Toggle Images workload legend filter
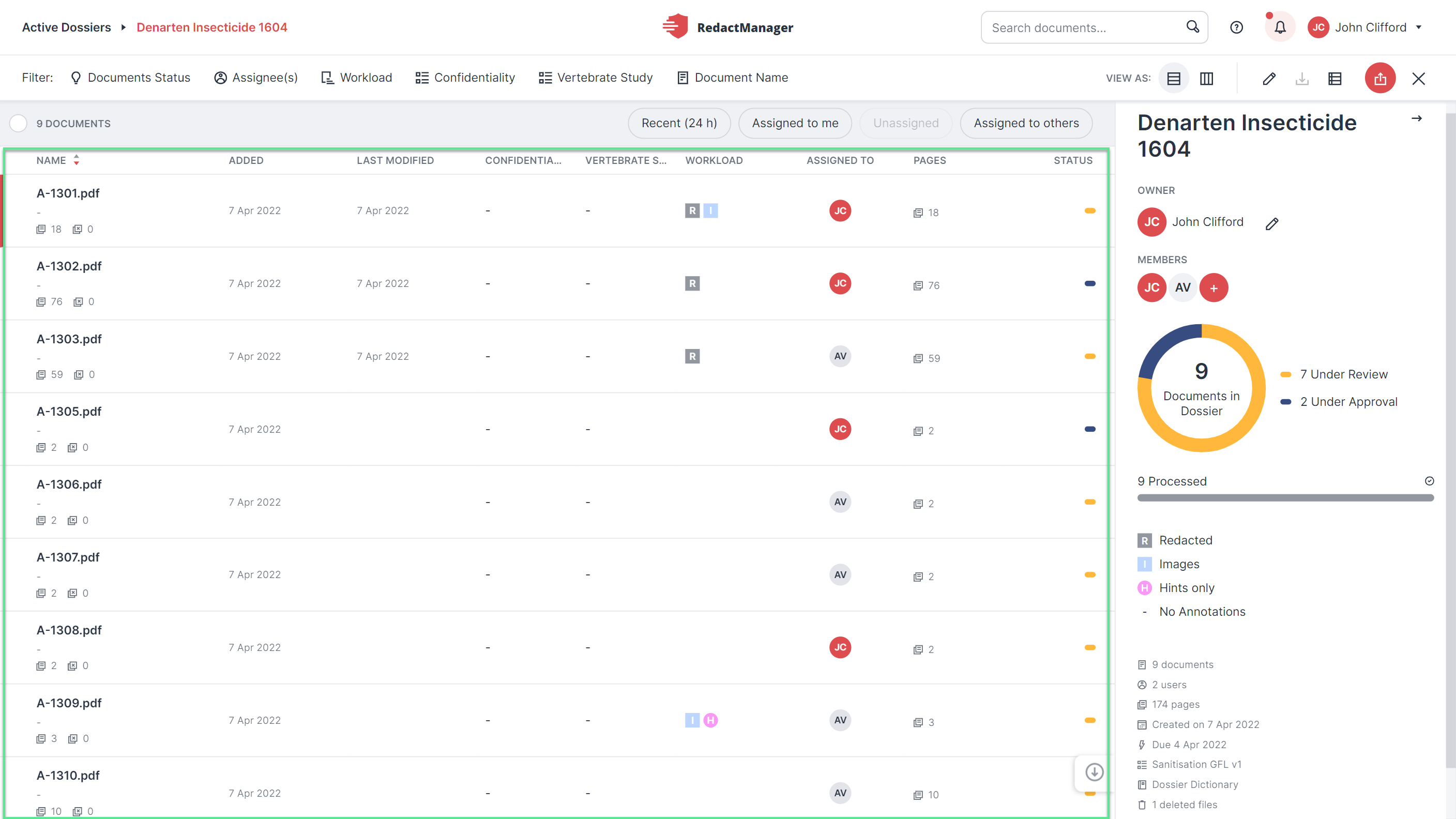 1169,564
